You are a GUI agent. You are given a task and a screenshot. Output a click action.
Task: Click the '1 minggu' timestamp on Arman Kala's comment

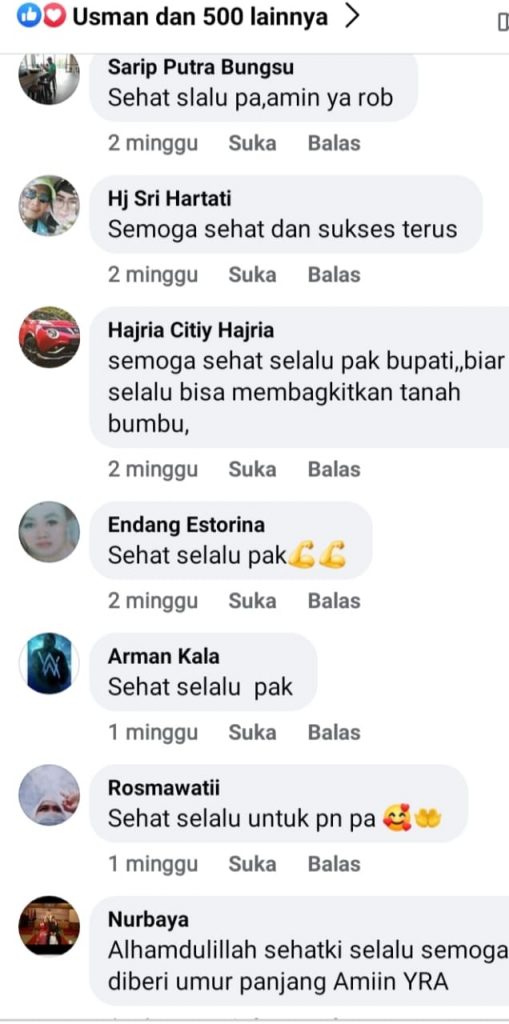[x=153, y=733]
